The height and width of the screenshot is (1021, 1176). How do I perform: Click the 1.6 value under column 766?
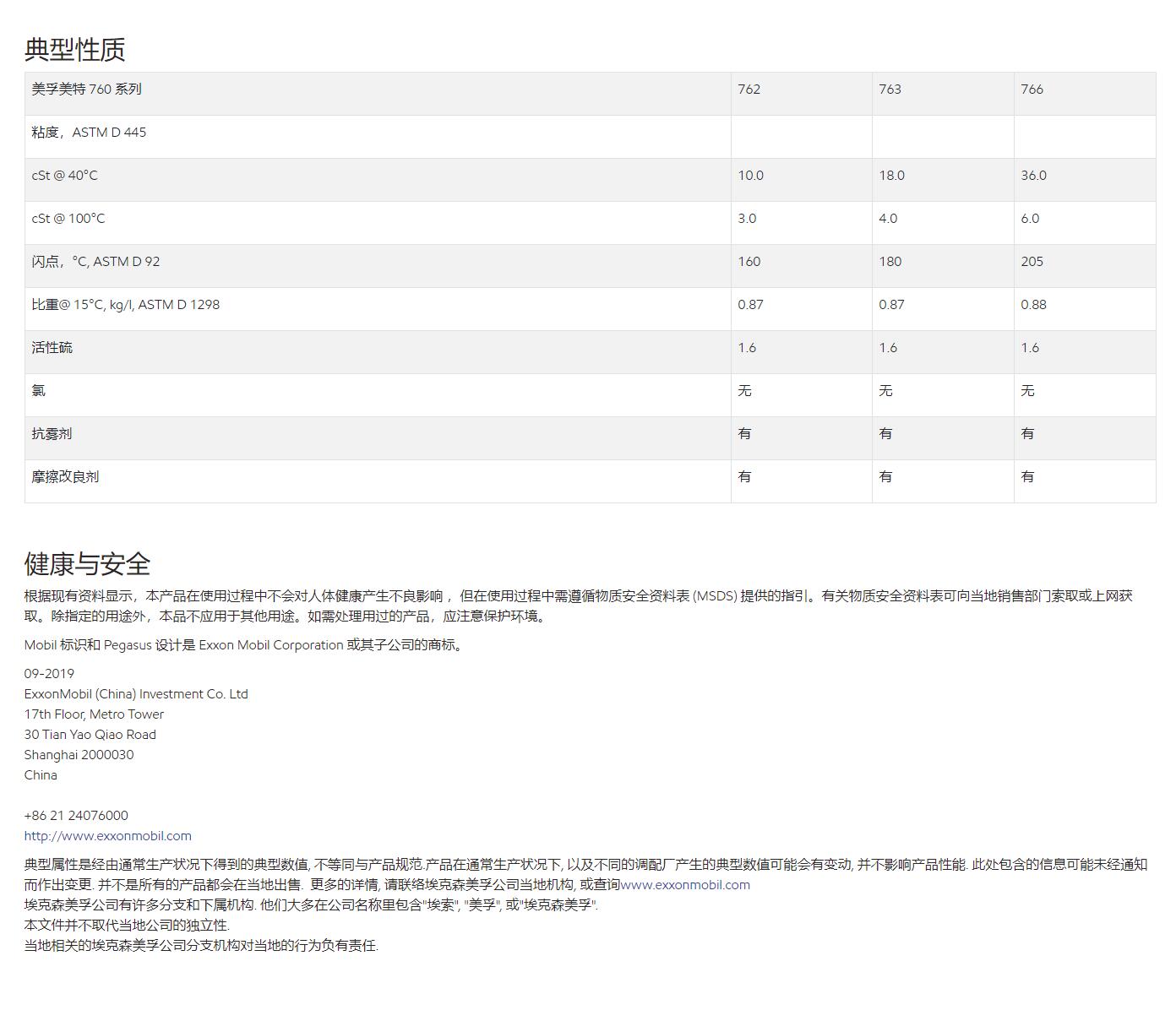[1031, 348]
